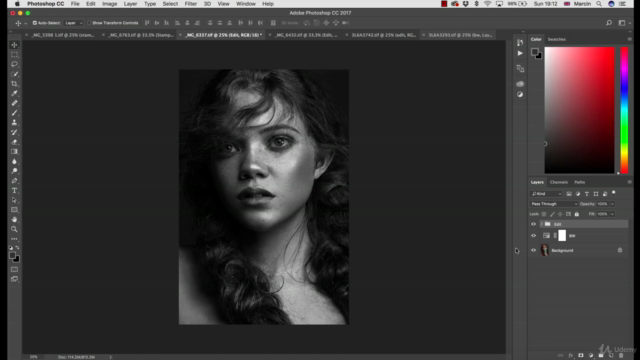The width and height of the screenshot is (640, 360).
Task: Toggle the Auto-Select checkbox
Action: pyautogui.click(x=35, y=23)
